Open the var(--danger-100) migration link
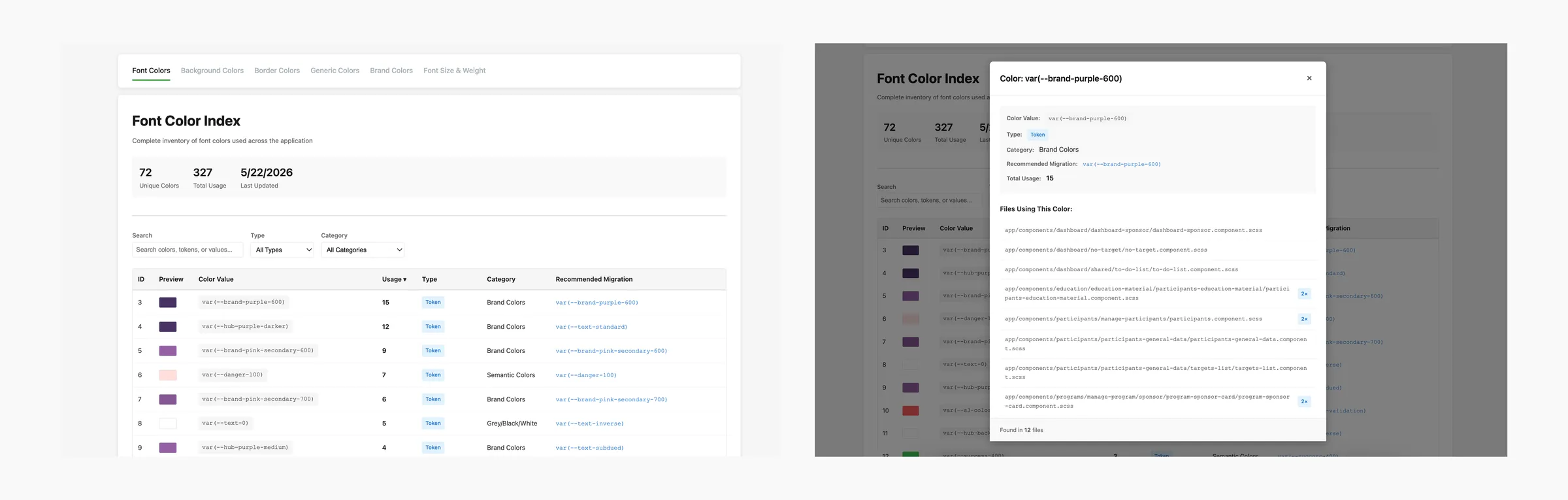The image size is (1568, 500). [x=586, y=375]
